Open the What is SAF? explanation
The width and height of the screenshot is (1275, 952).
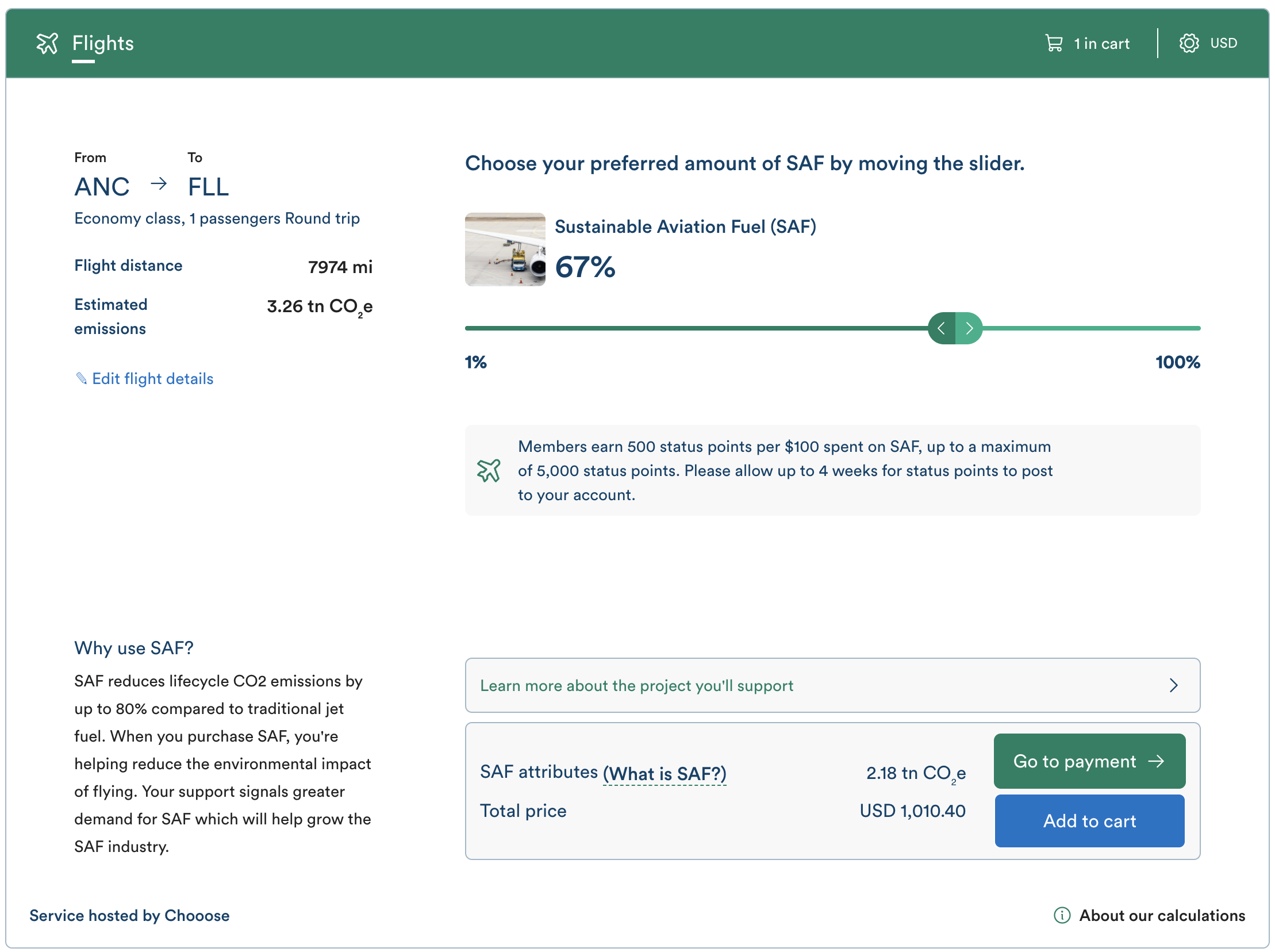coord(665,772)
